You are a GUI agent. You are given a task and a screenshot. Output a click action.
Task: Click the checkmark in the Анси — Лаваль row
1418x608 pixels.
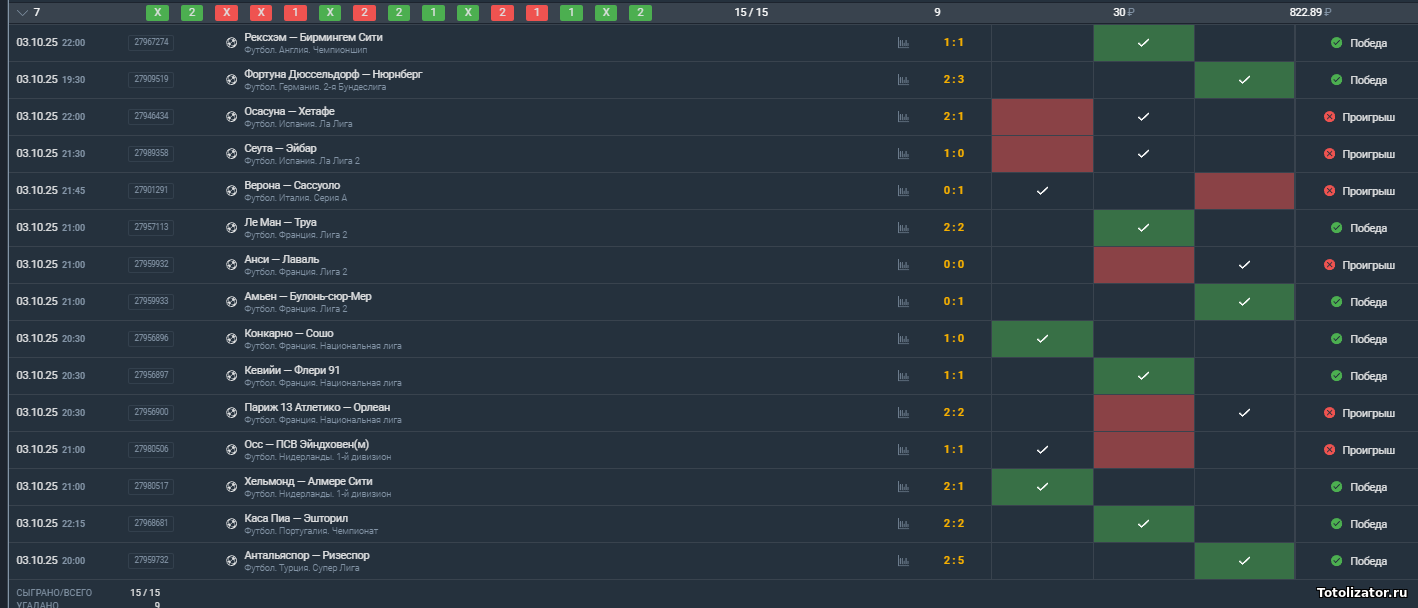1244,265
